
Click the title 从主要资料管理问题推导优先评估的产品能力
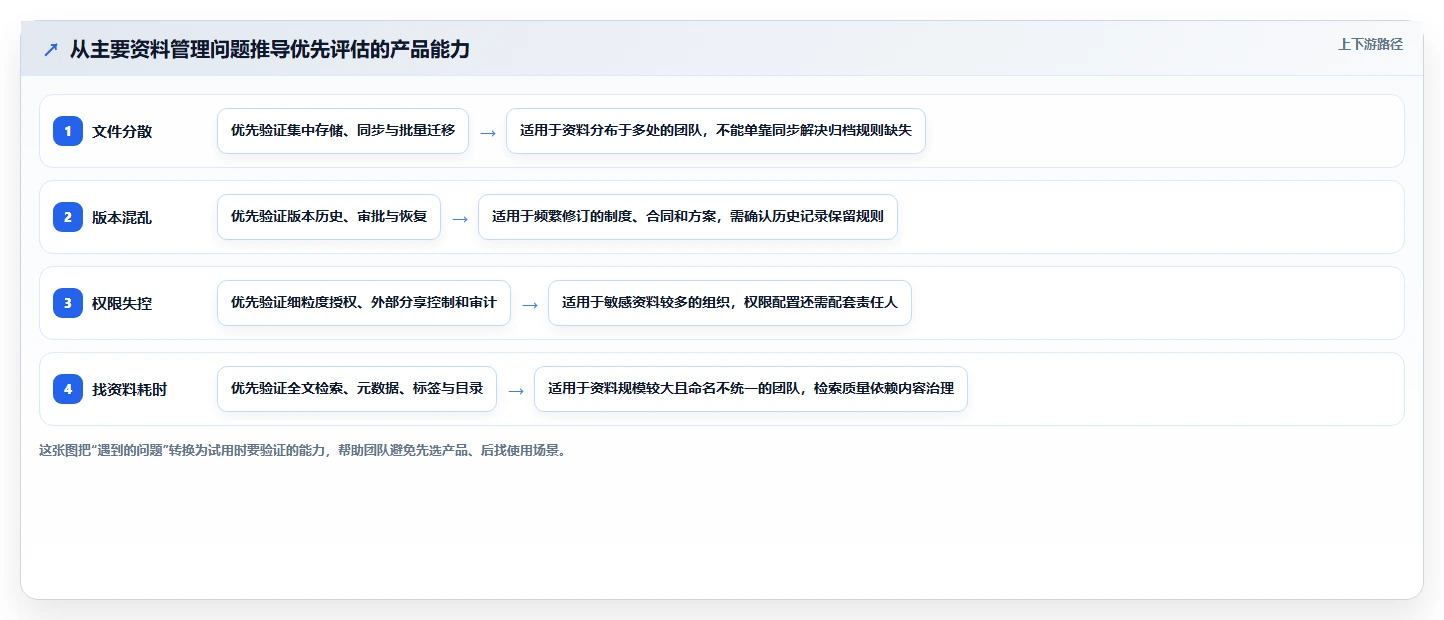(x=270, y=49)
